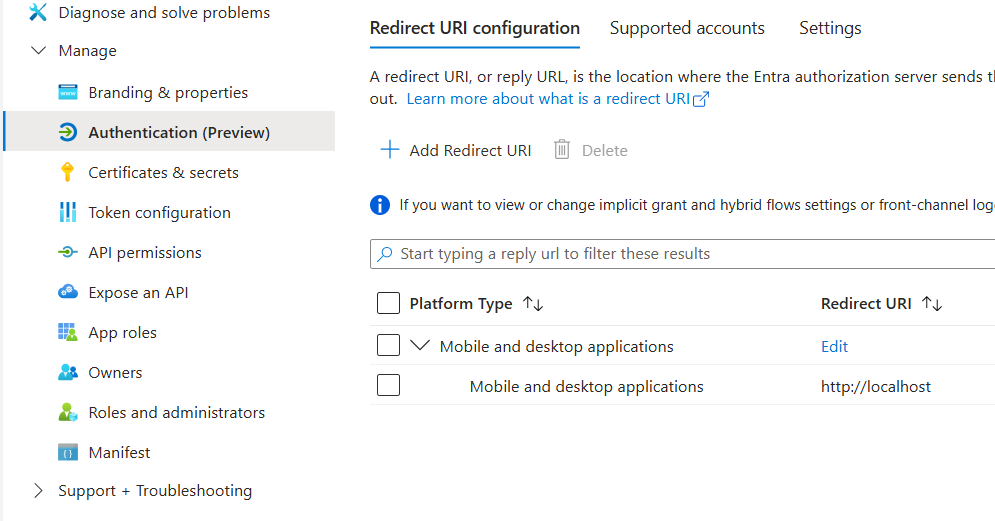Collapse the Manage section chevron
This screenshot has height=521, width=995.
pyautogui.click(x=39, y=50)
